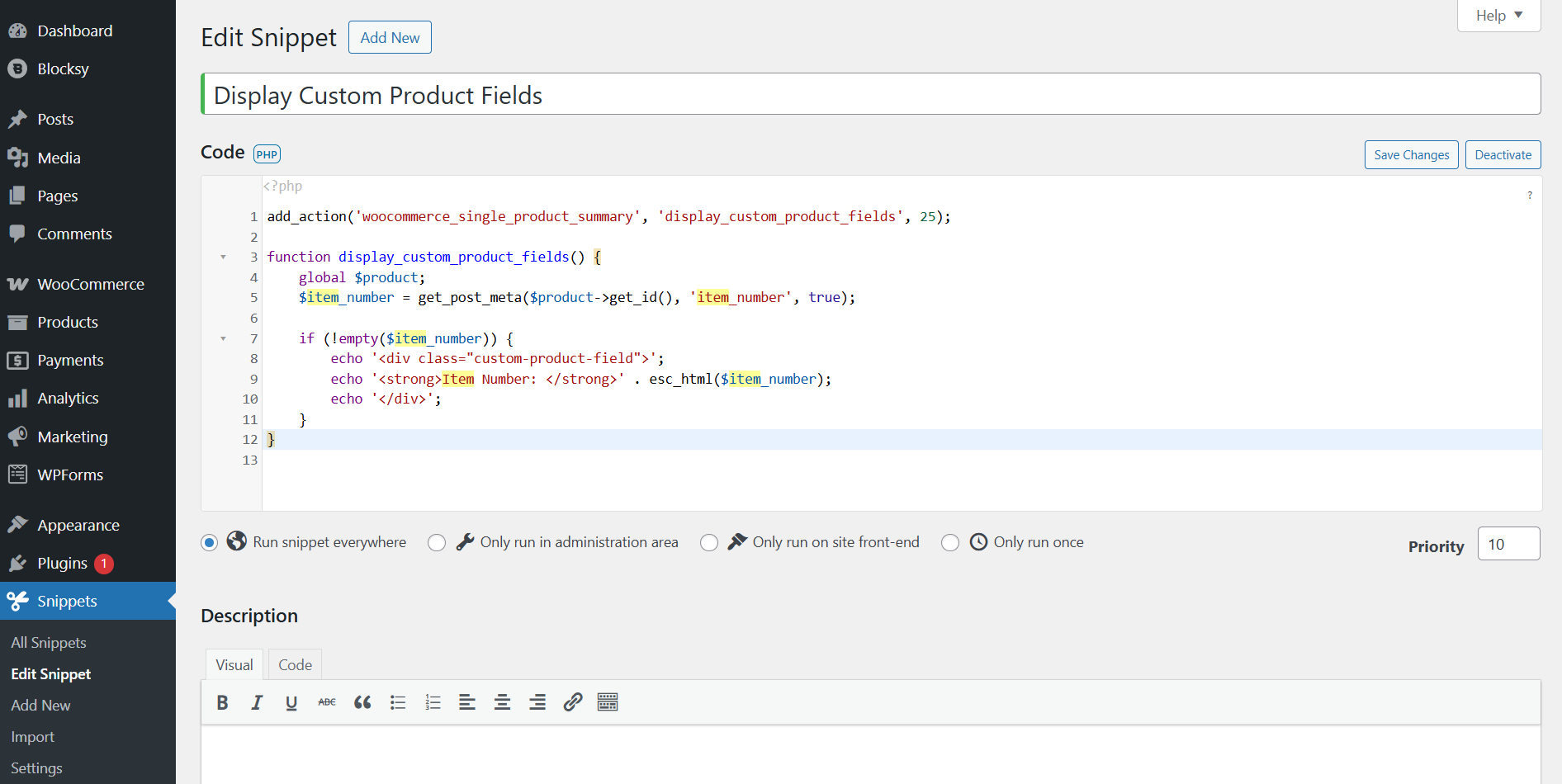Switch to the Visual description tab
The image size is (1562, 784).
(x=234, y=665)
